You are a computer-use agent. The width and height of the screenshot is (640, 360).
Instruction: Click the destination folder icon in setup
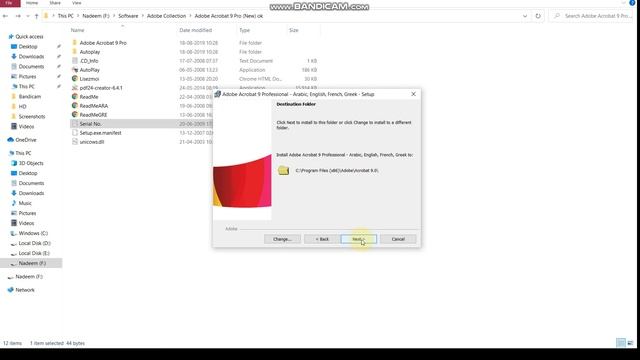283,171
